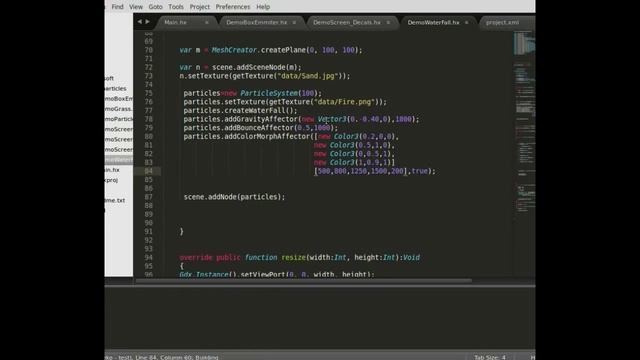Open the Project menu
This screenshot has height=360, width=640.
pyautogui.click(x=200, y=7)
